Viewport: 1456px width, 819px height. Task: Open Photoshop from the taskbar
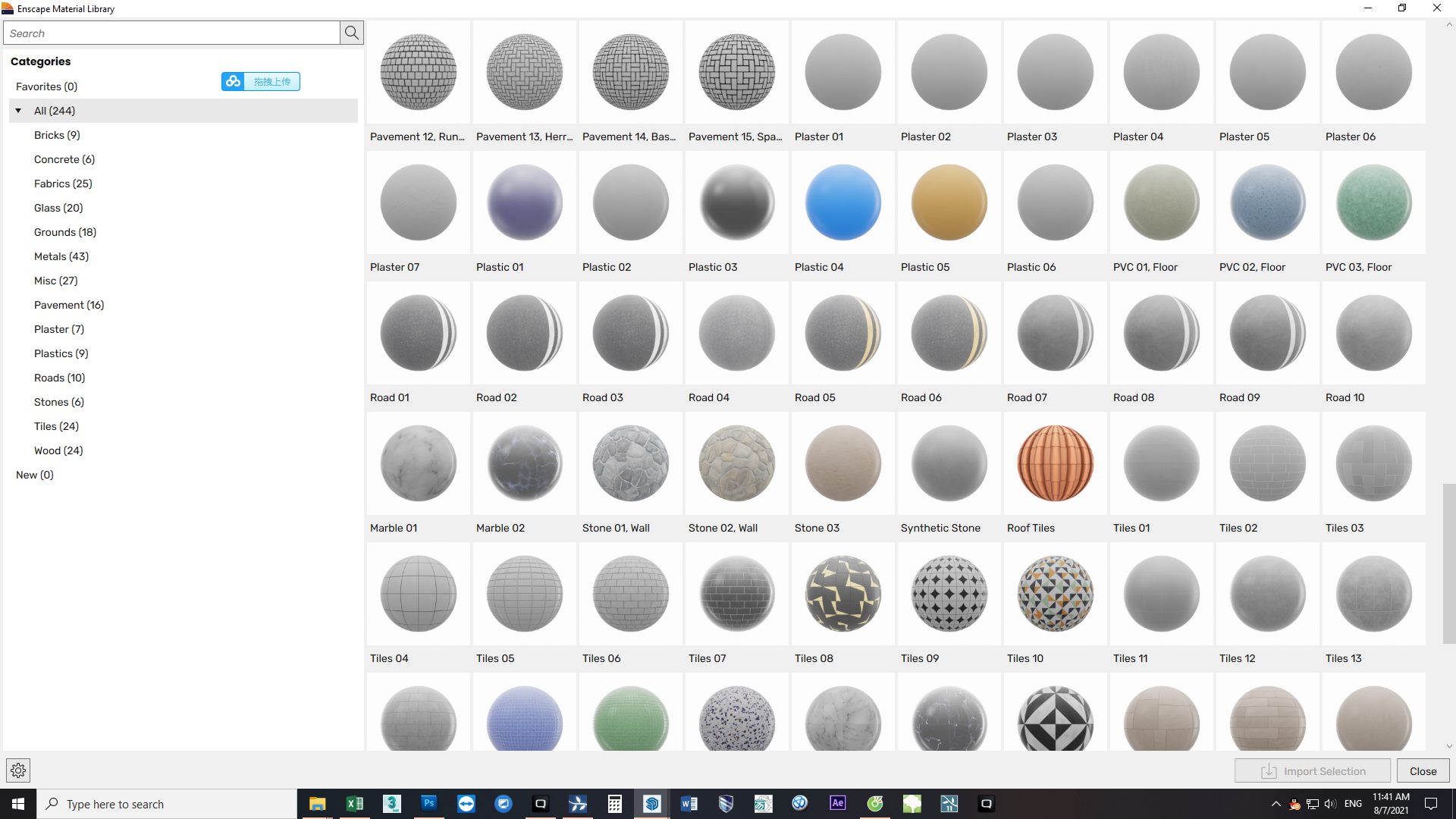point(429,803)
